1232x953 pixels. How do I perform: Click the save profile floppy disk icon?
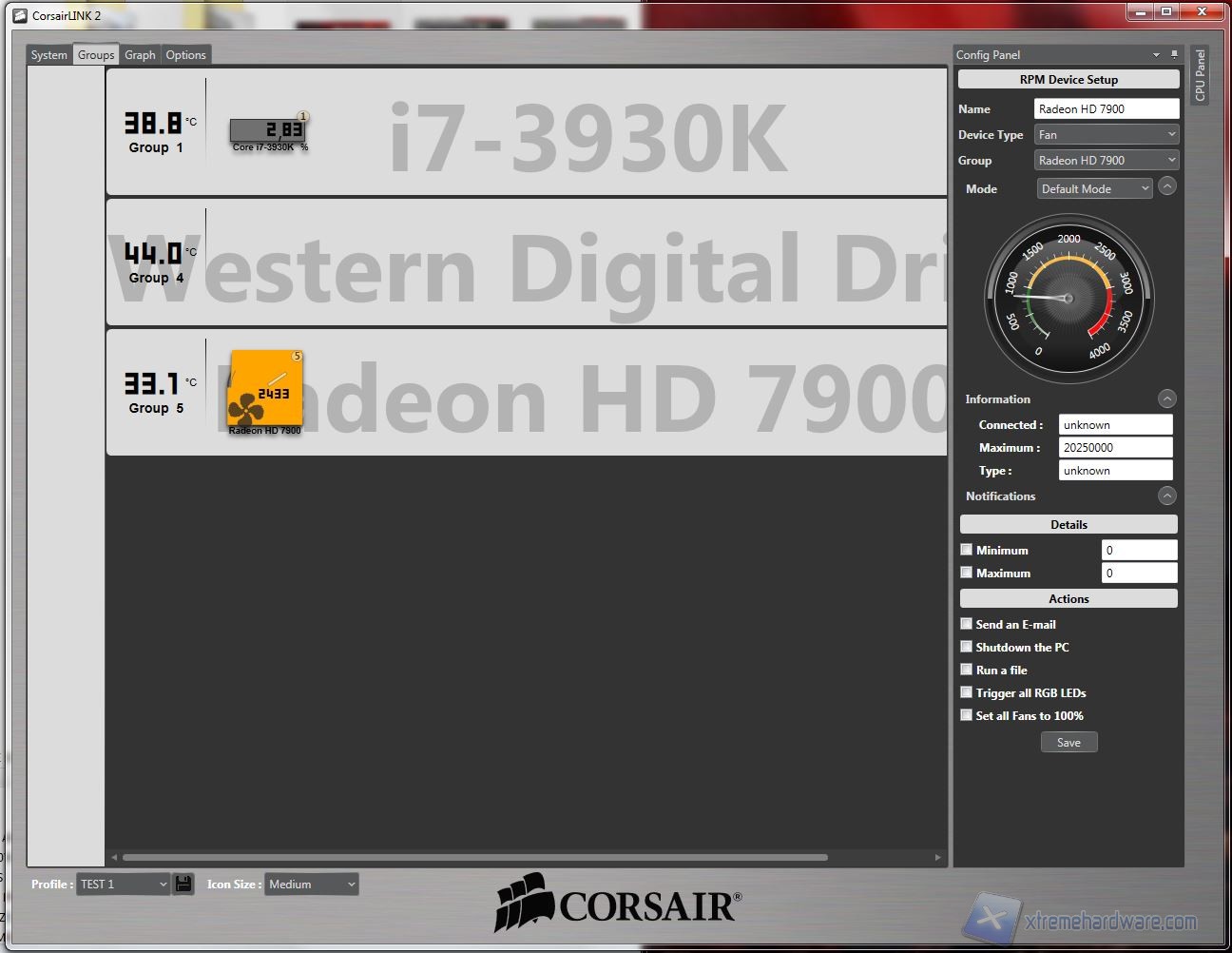tap(184, 884)
